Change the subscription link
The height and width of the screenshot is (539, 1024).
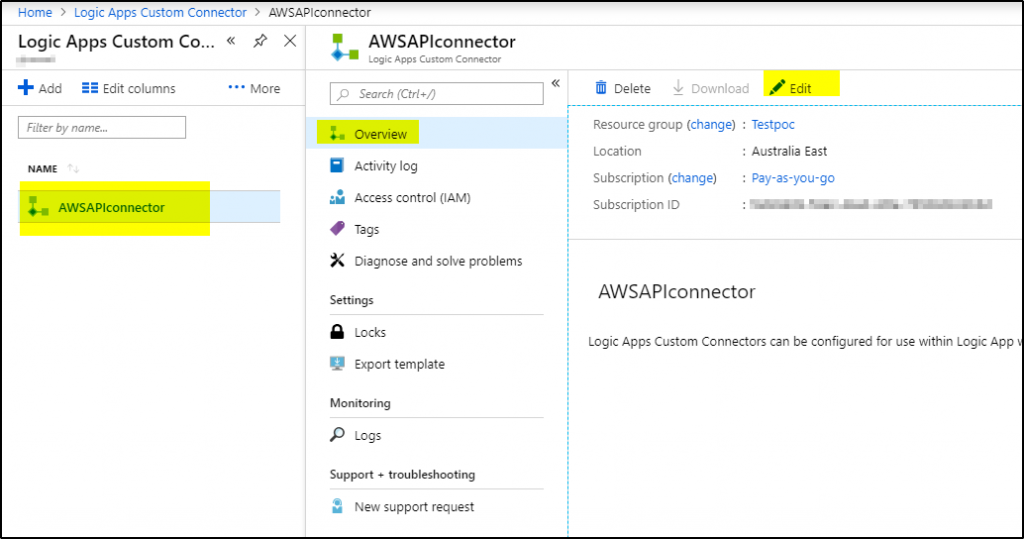(692, 178)
